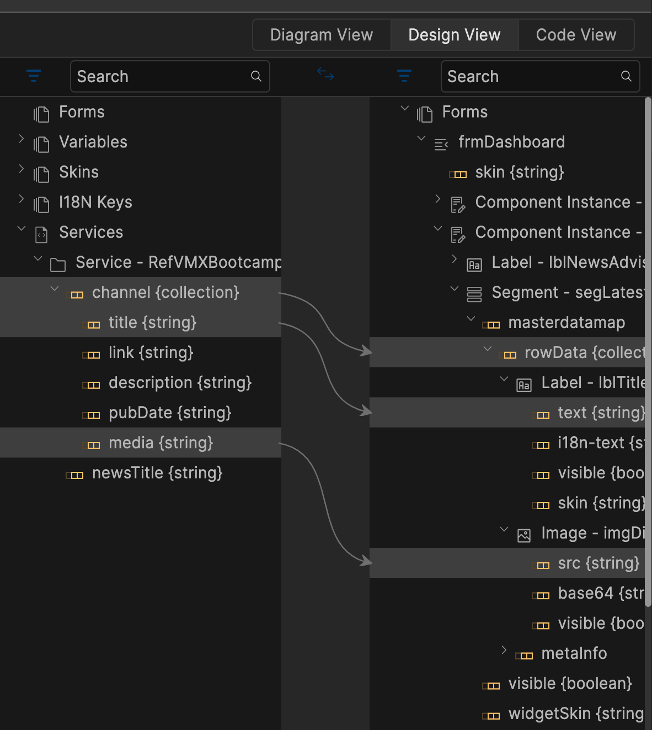The height and width of the screenshot is (730, 652).
Task: Click the Label lblNewsAdvis widget icon
Action: coord(474,264)
